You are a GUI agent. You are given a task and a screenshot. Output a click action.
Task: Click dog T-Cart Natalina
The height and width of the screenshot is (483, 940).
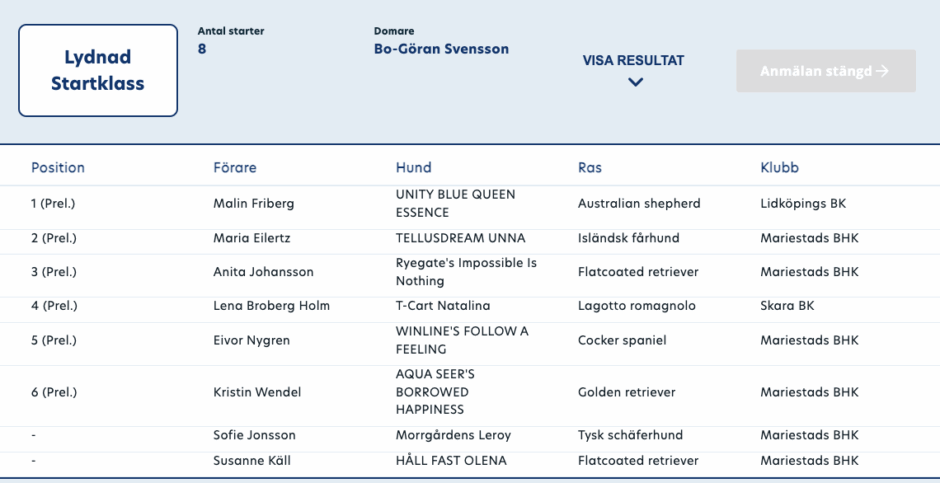[x=443, y=305]
